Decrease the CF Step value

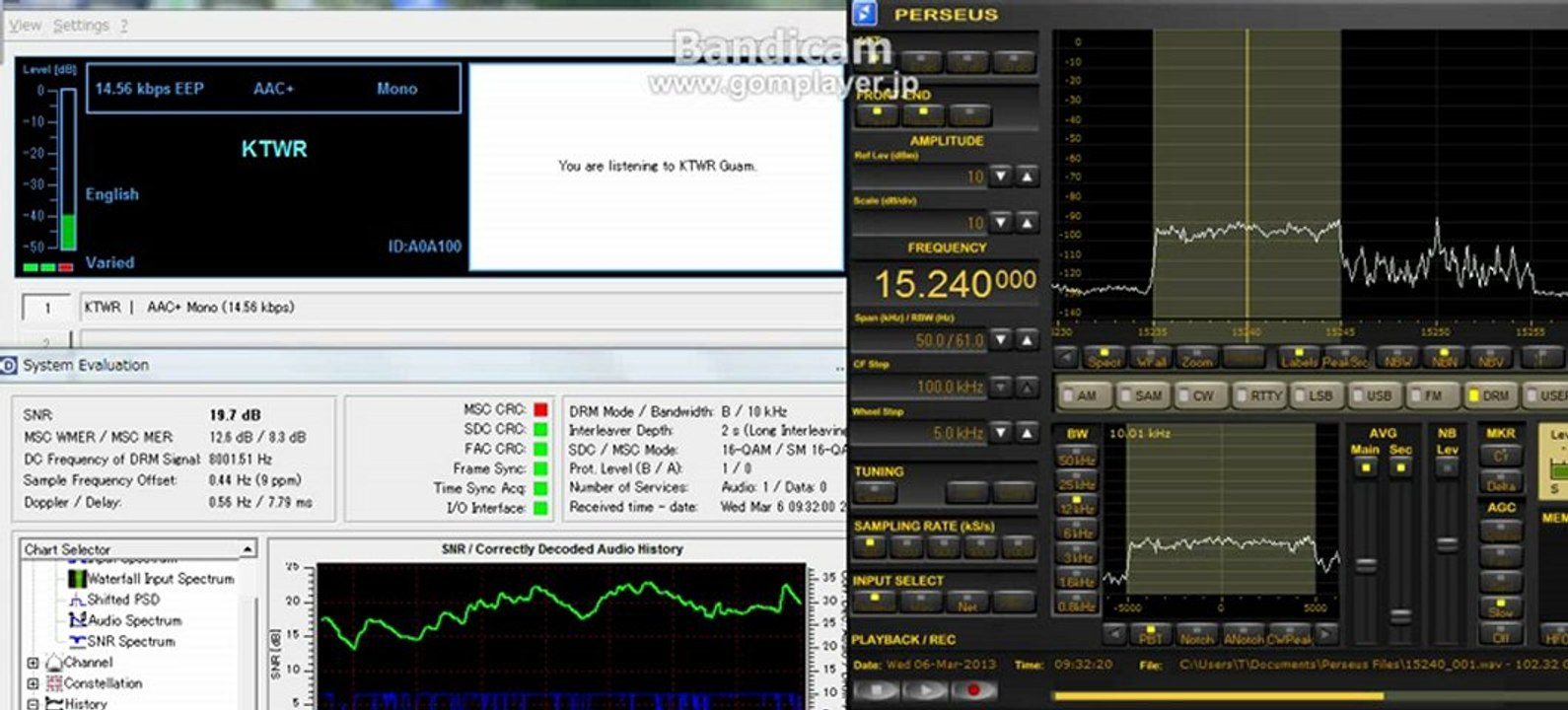1001,387
